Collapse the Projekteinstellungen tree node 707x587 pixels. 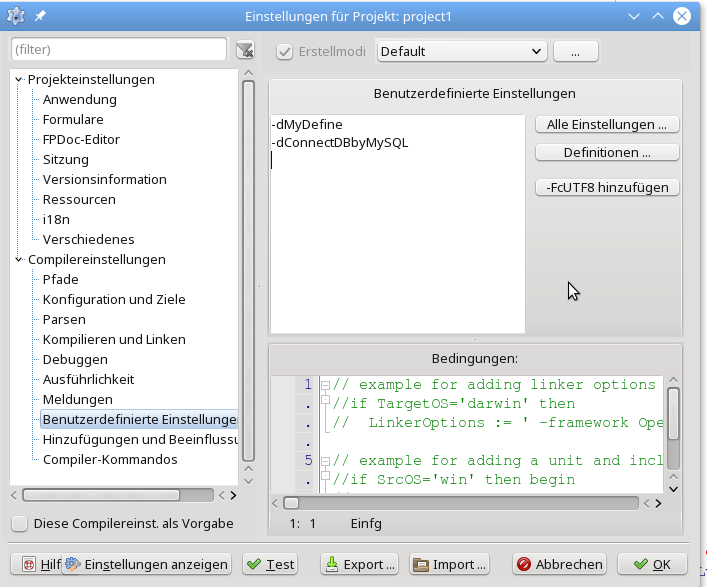[x=19, y=80]
